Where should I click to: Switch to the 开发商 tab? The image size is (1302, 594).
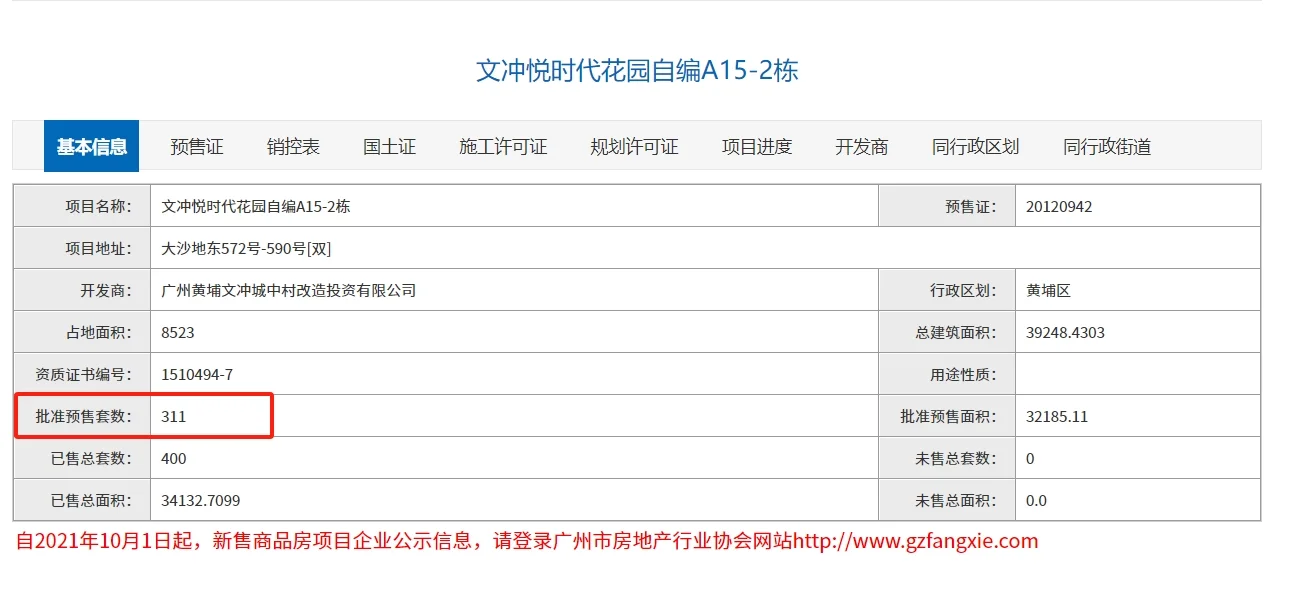pos(862,147)
